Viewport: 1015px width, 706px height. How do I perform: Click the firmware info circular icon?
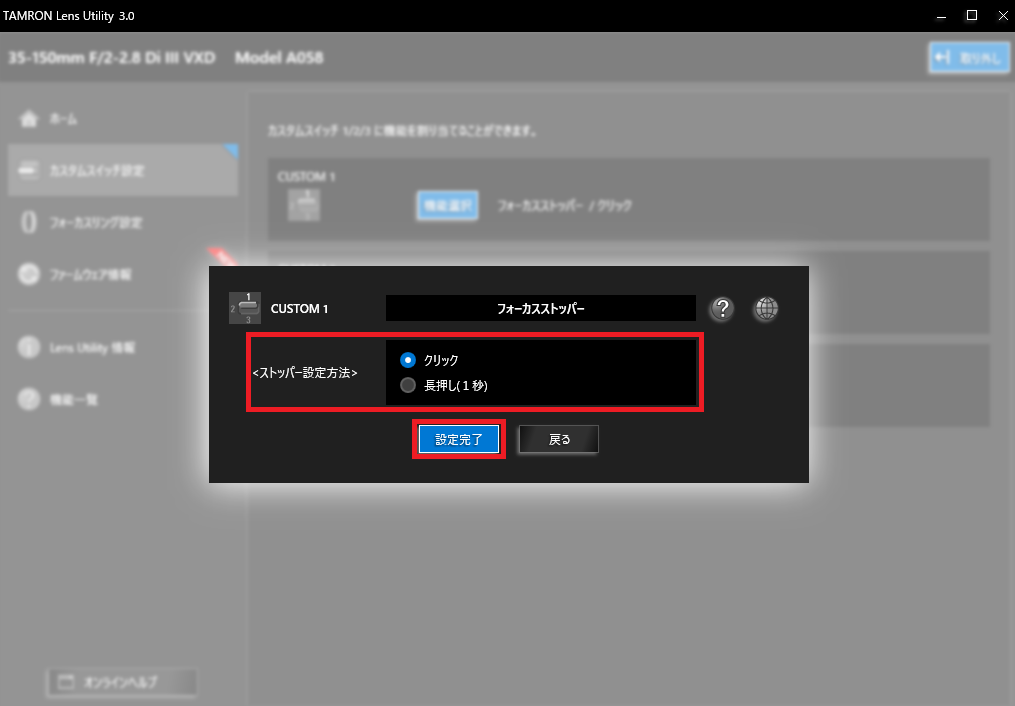28,274
